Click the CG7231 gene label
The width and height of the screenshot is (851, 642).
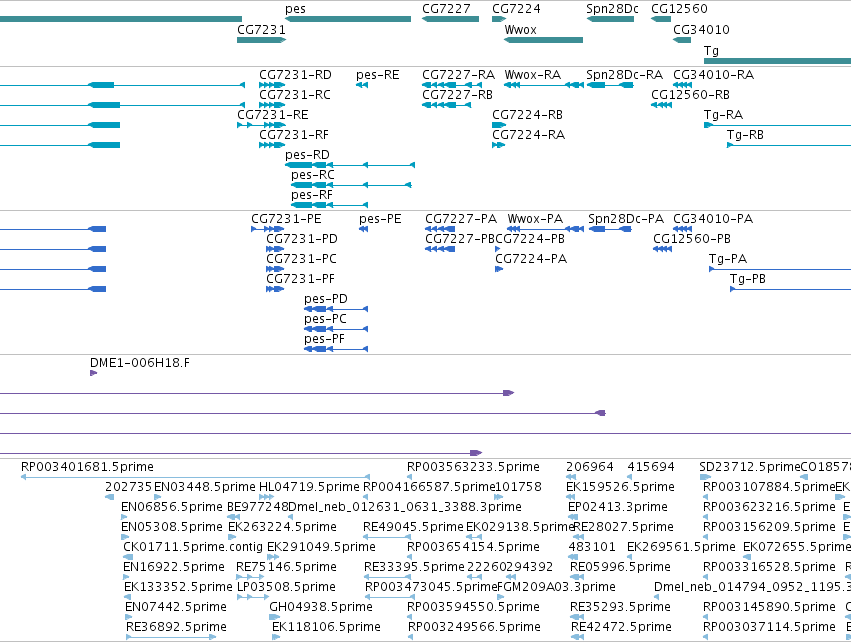point(261,30)
